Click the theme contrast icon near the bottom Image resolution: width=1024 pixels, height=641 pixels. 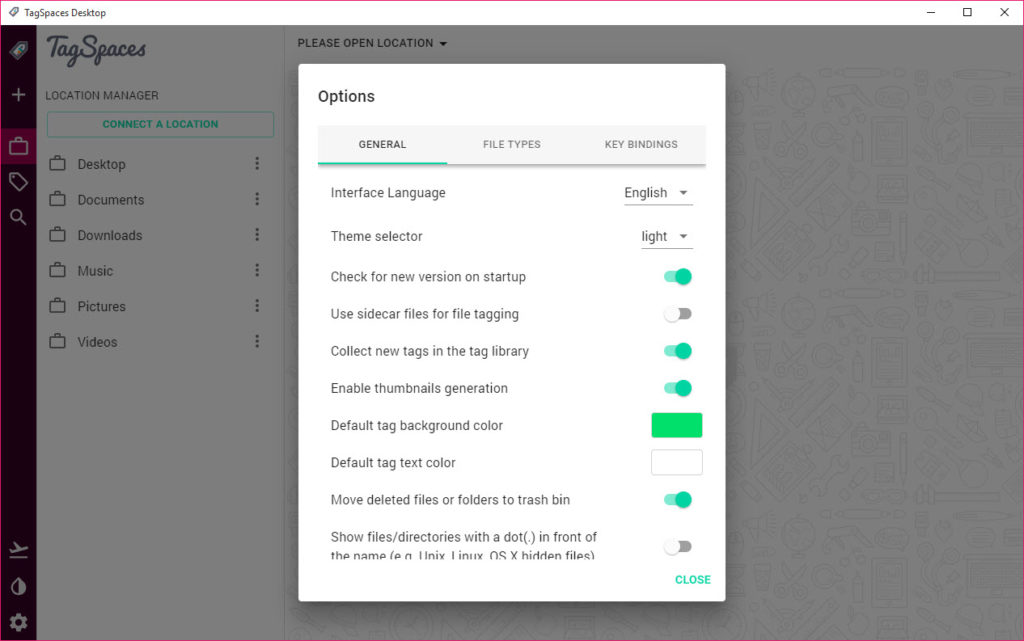pyautogui.click(x=18, y=588)
